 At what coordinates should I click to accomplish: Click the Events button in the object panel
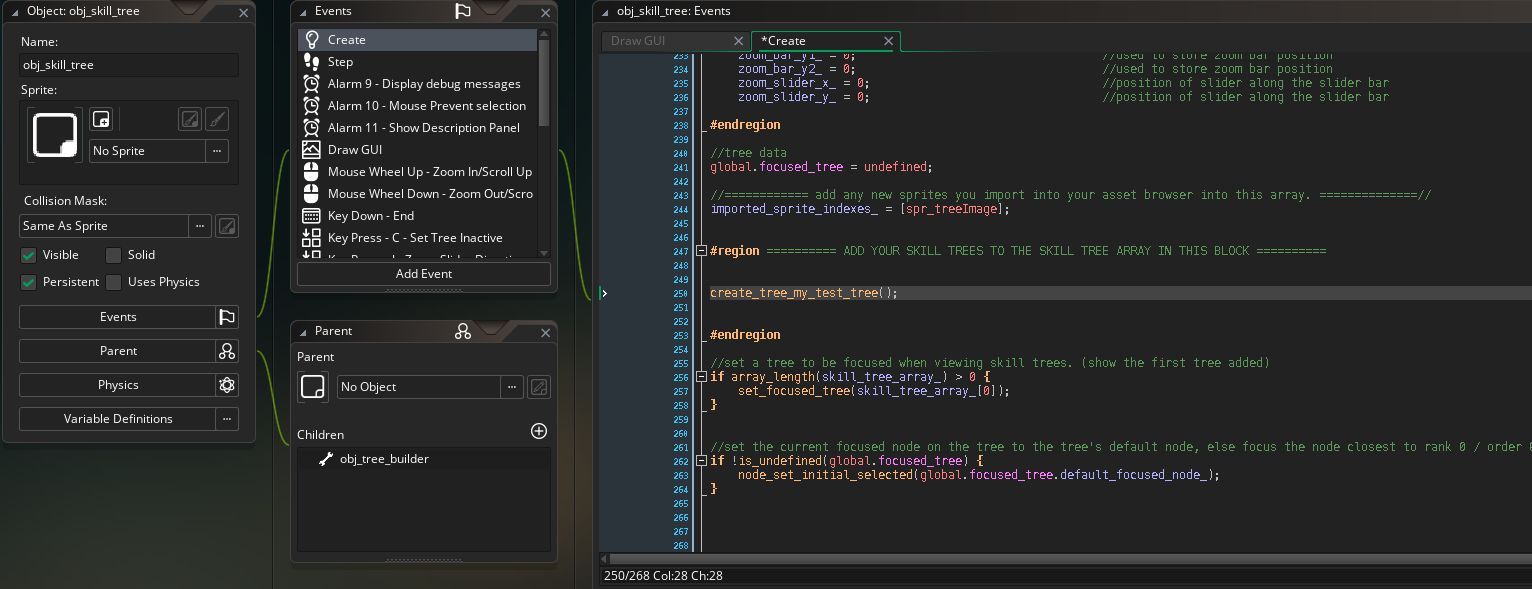(117, 317)
